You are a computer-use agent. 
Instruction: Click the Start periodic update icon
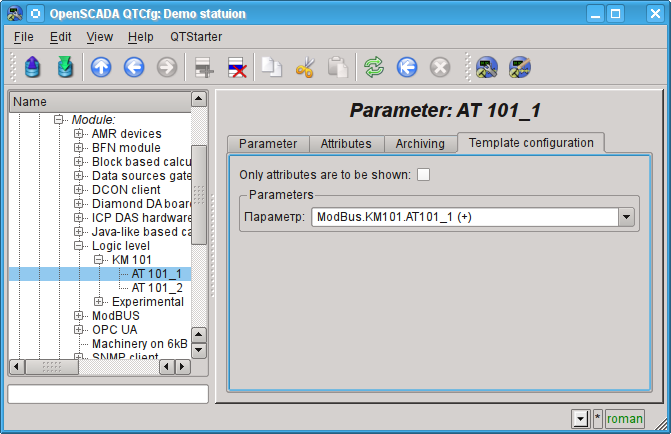[406, 67]
